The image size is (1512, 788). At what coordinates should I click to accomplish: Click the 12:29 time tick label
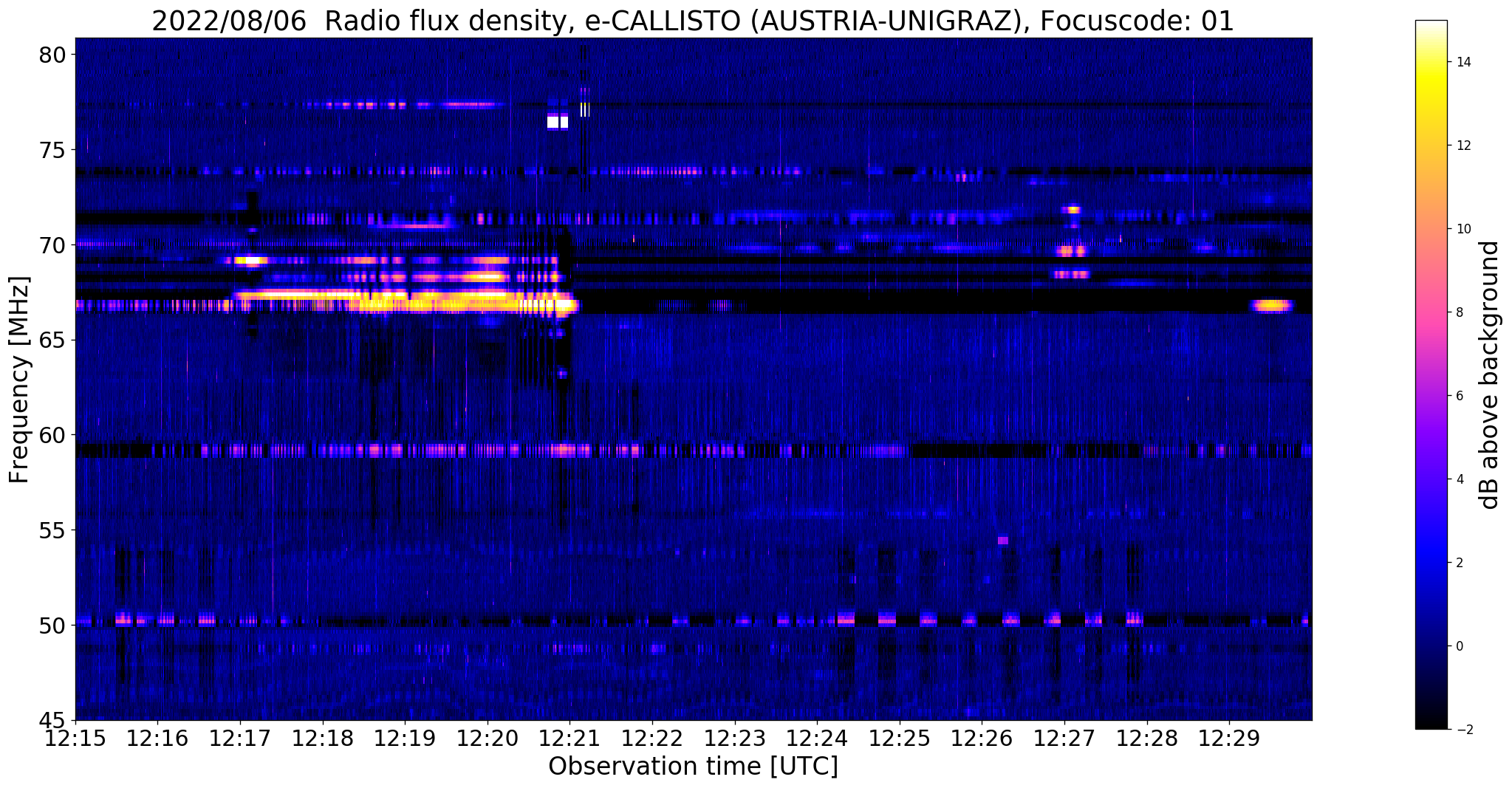tap(1229, 739)
